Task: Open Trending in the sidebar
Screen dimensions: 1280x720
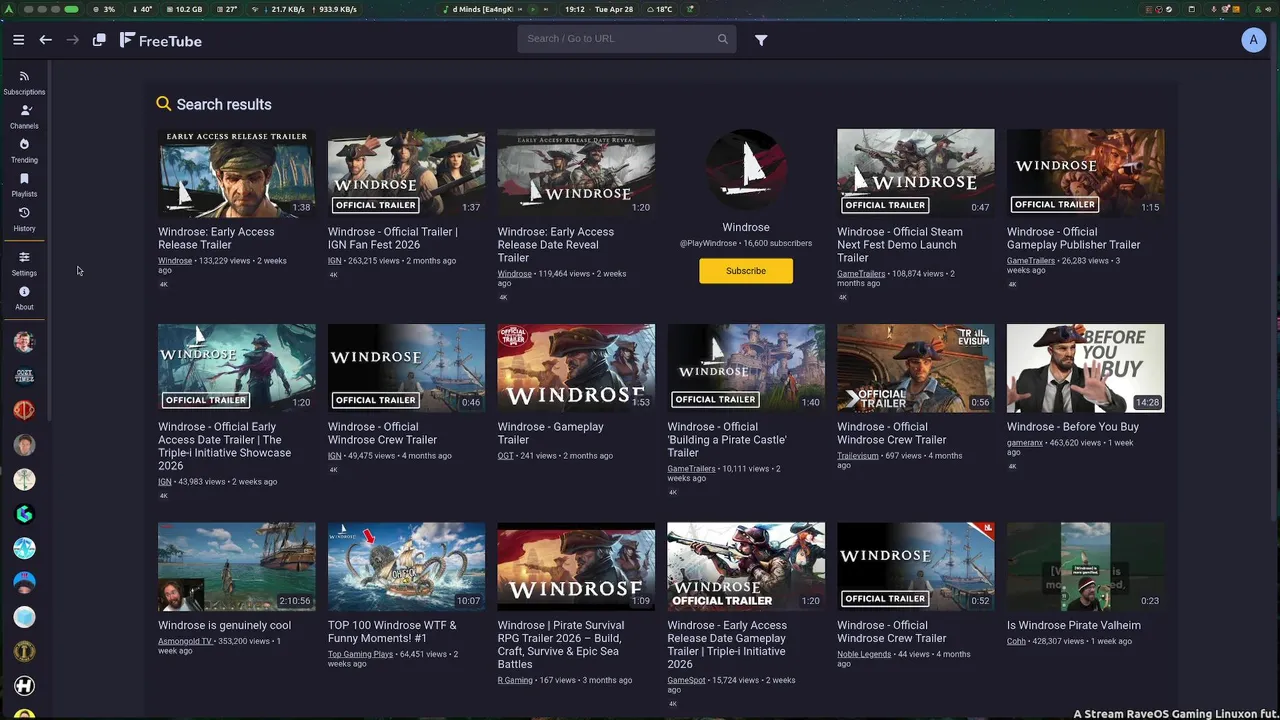Action: point(24,151)
